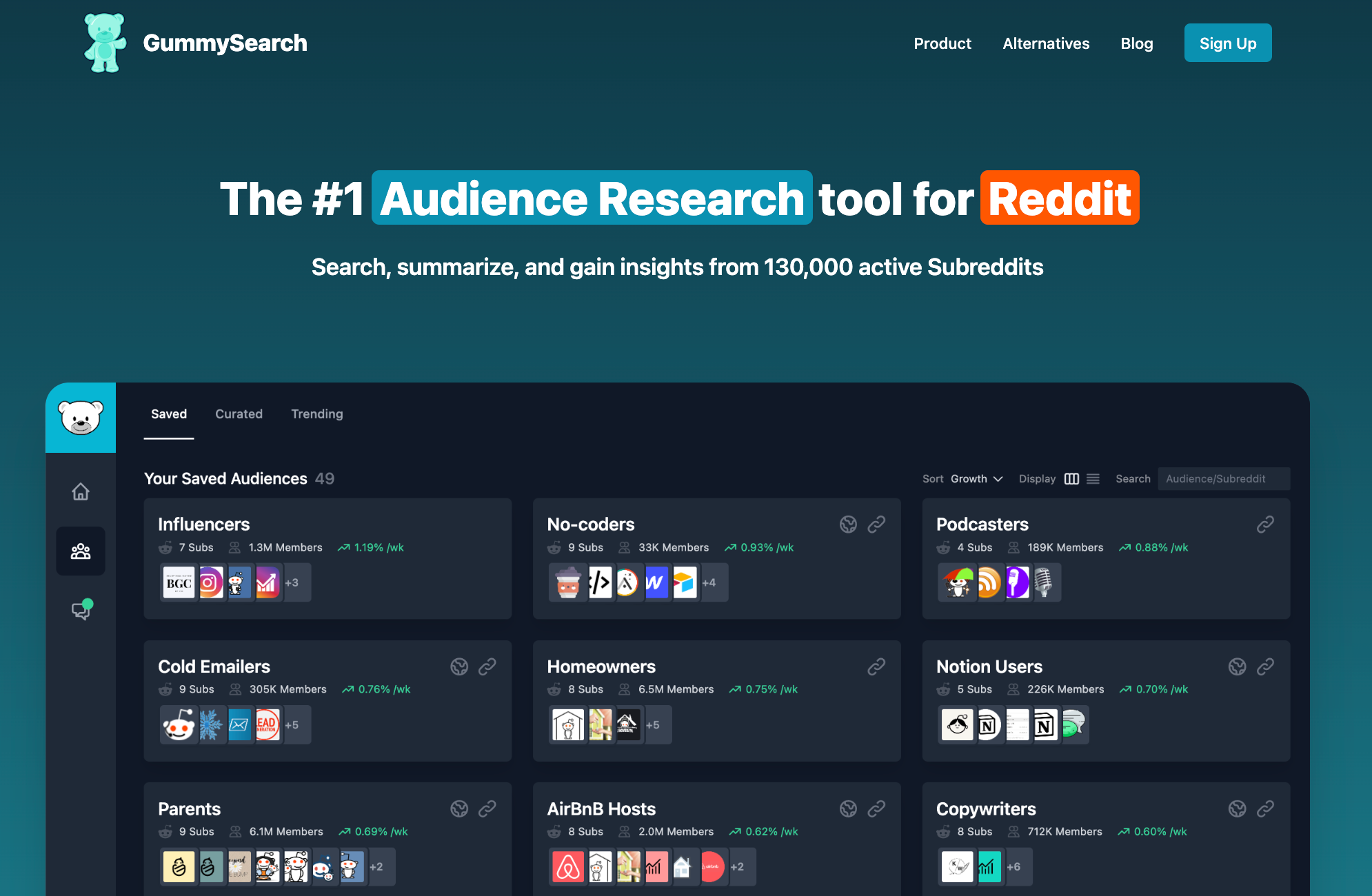Switch display to list view
1372x896 pixels.
[1093, 479]
